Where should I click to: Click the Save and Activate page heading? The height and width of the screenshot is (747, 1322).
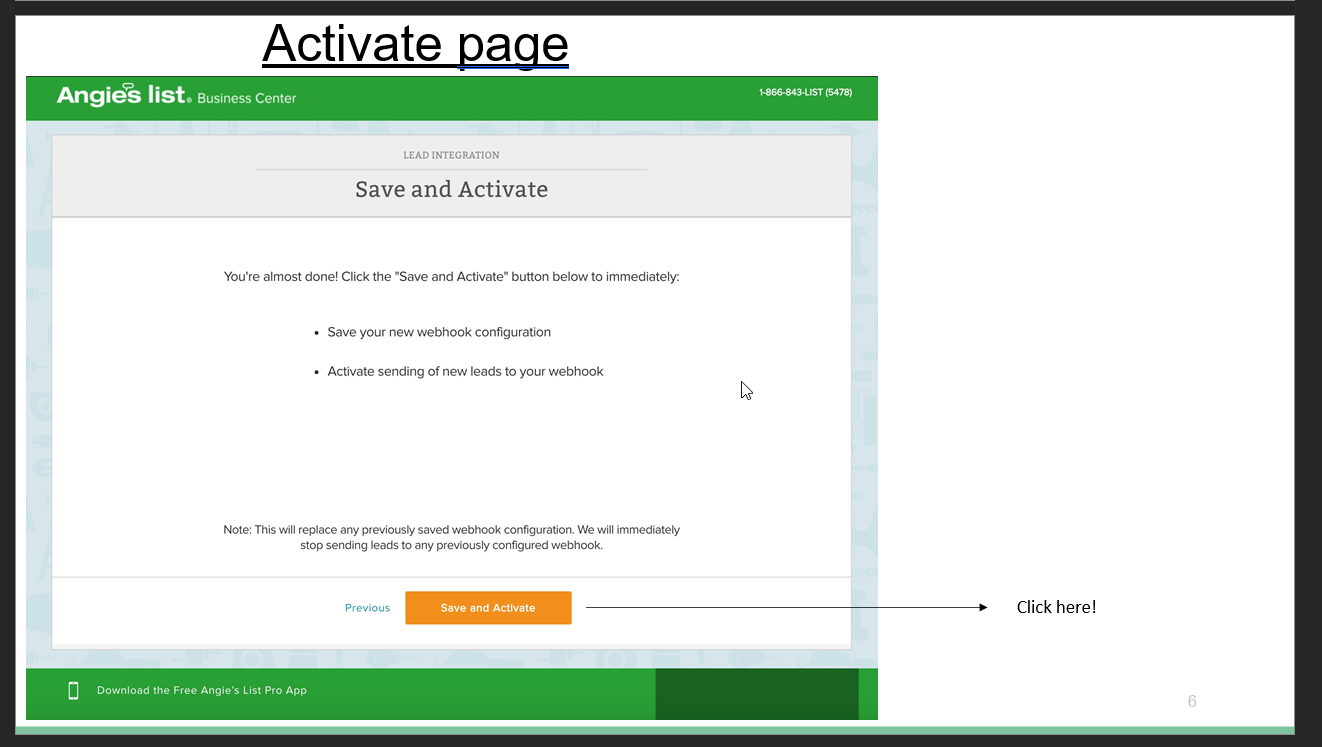click(451, 190)
